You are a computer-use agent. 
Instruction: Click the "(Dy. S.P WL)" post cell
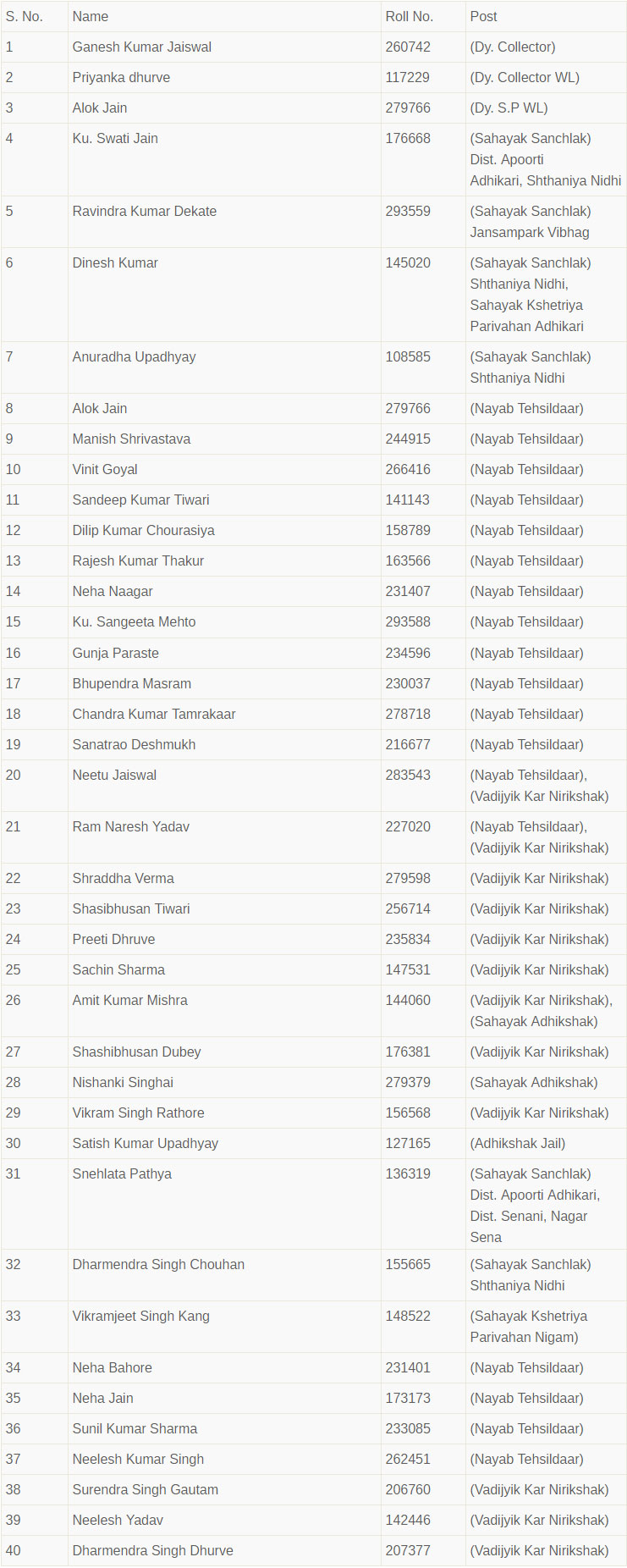(x=509, y=108)
